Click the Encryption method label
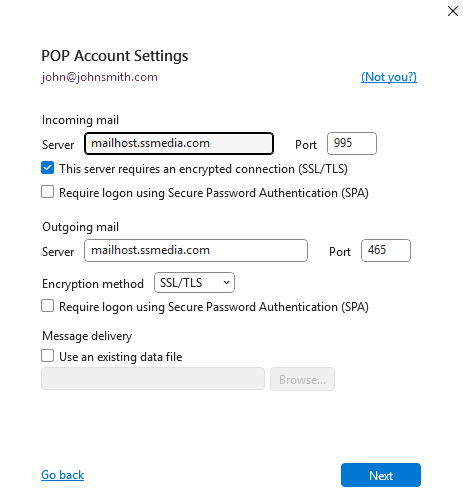The width and height of the screenshot is (463, 495). point(93,284)
